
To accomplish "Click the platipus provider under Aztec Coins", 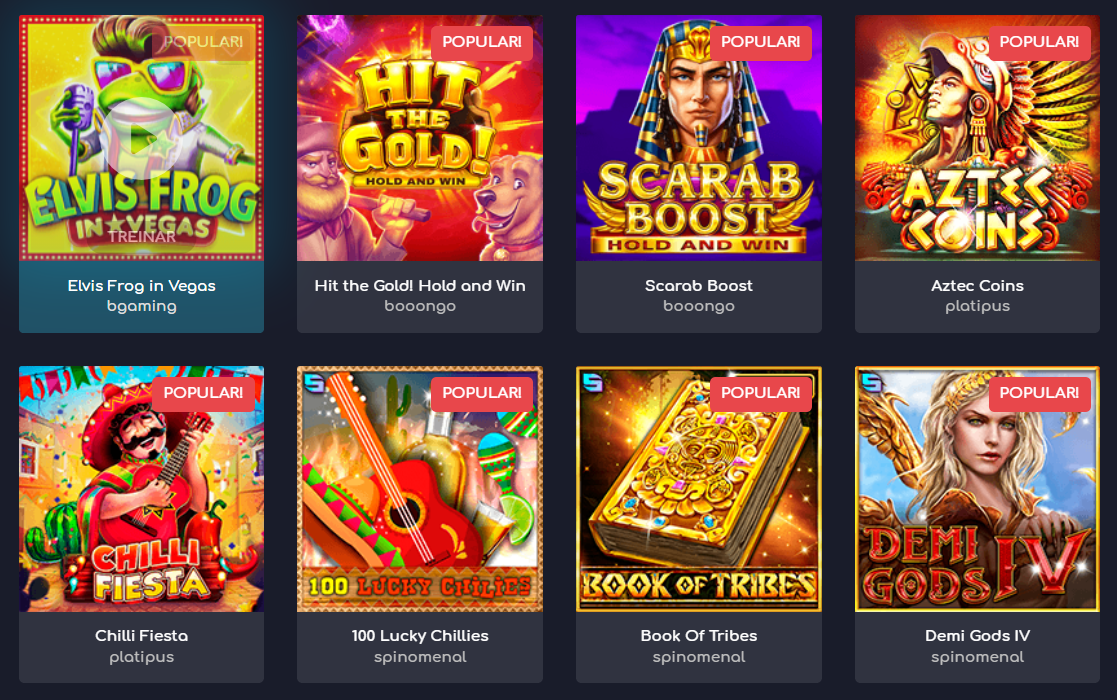I will click(x=977, y=306).
